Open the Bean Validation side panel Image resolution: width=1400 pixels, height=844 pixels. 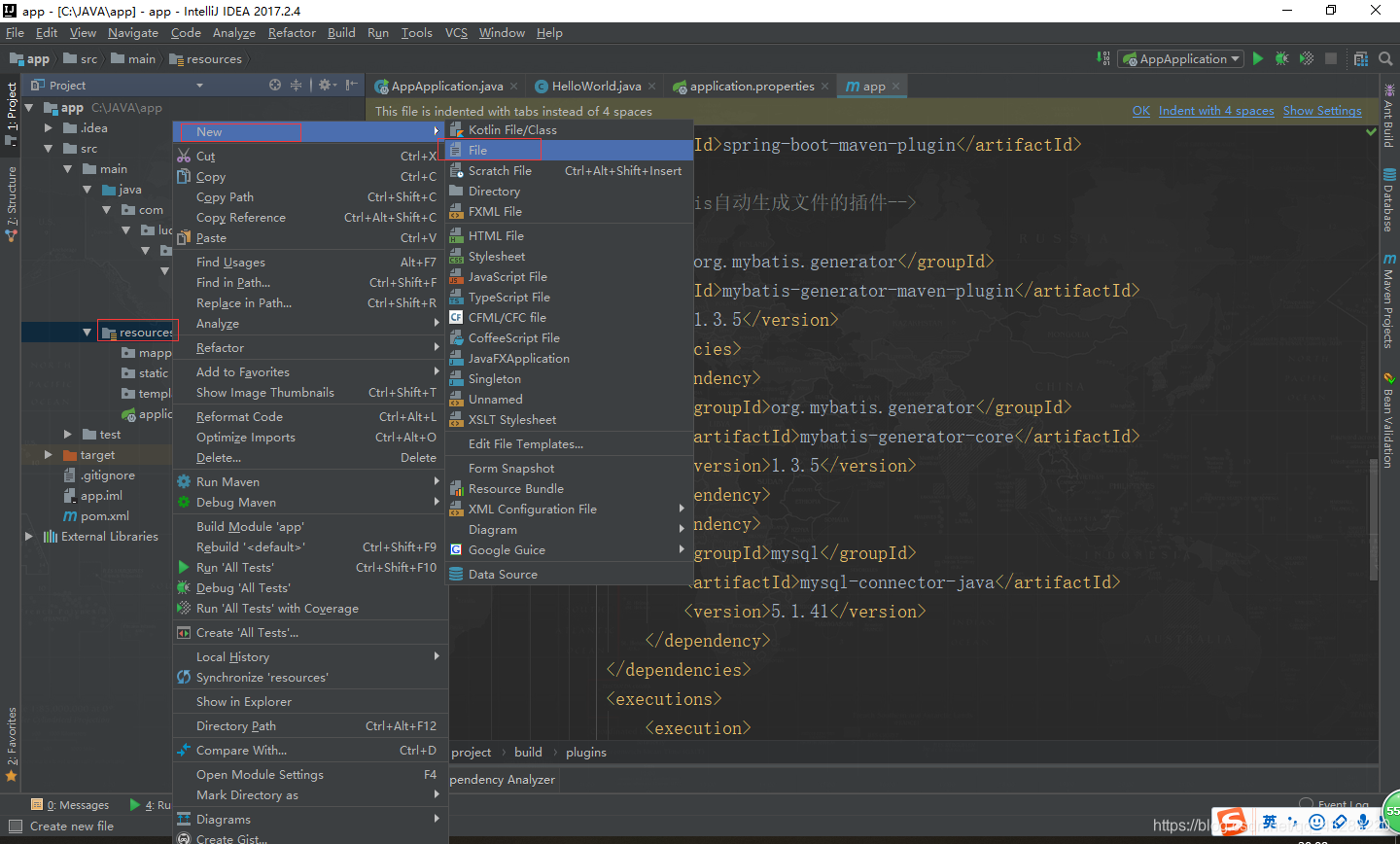click(x=1389, y=420)
